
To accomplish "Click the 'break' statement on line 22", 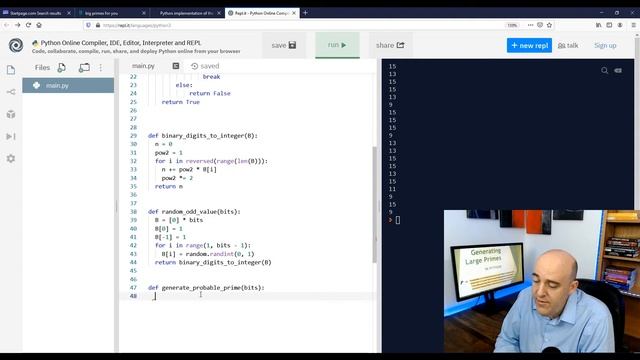I will (x=211, y=77).
